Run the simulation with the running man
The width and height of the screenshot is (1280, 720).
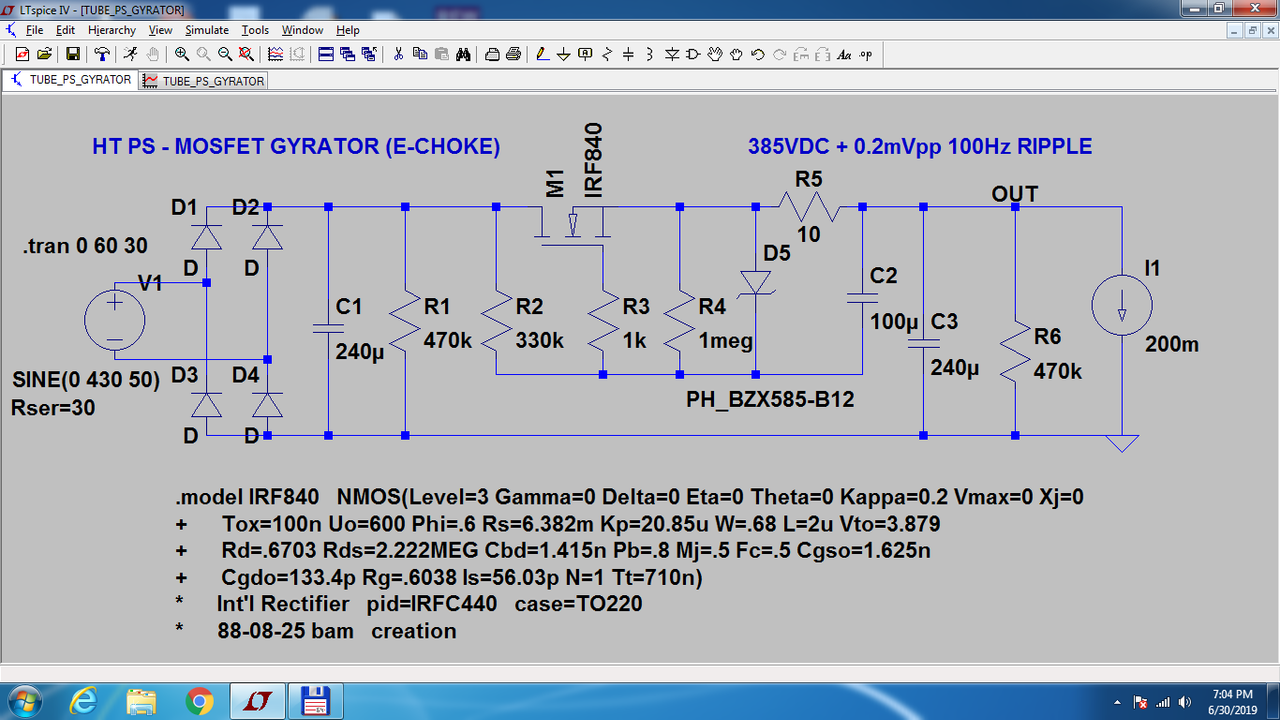point(131,54)
